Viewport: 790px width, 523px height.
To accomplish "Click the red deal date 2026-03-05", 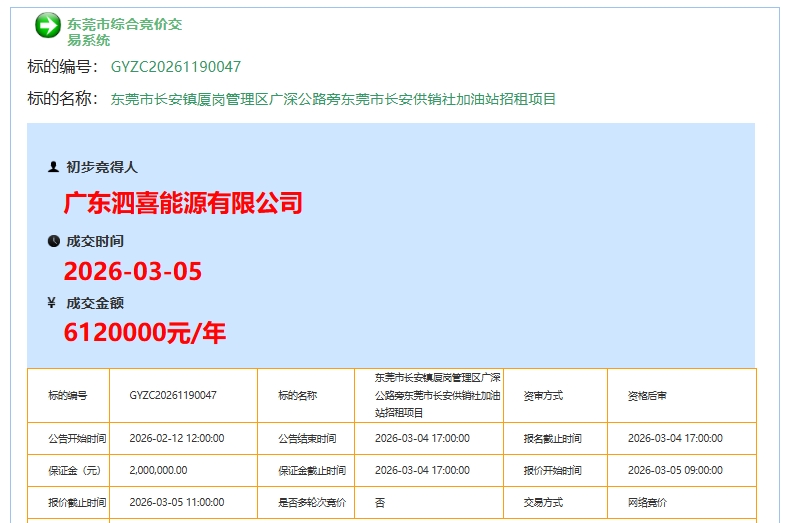I will pyautogui.click(x=133, y=271).
